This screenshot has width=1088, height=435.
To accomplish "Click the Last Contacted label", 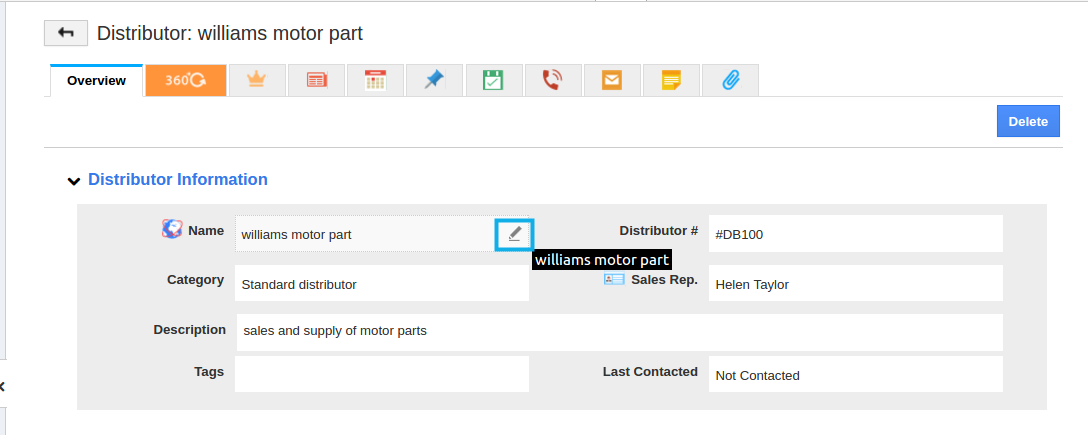I will pyautogui.click(x=650, y=372).
